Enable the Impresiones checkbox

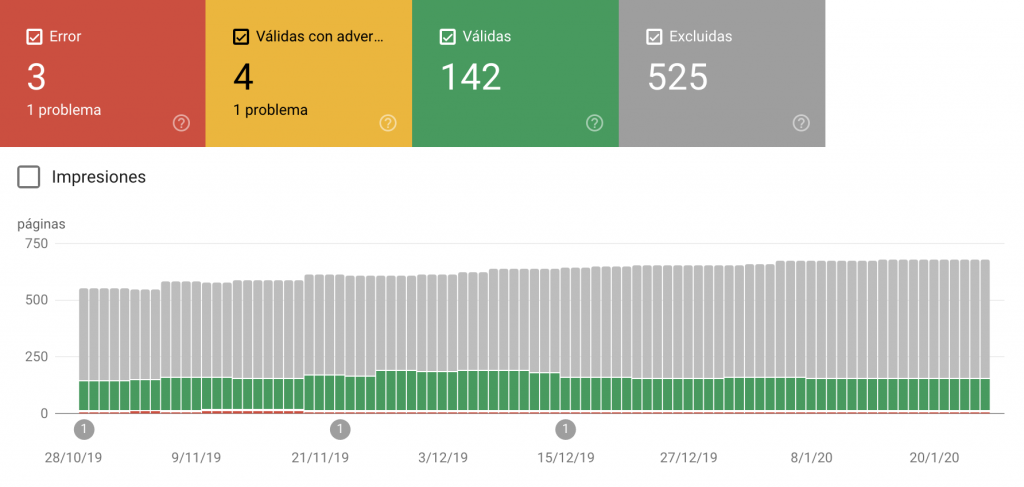tap(29, 177)
